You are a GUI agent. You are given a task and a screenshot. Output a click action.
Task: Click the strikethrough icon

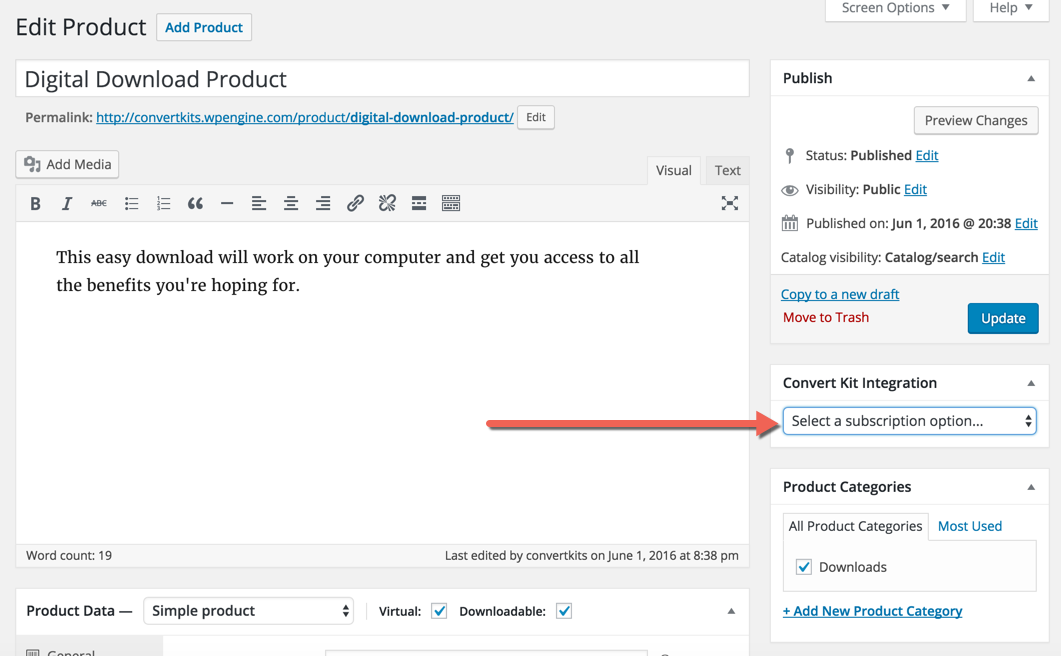tap(99, 203)
